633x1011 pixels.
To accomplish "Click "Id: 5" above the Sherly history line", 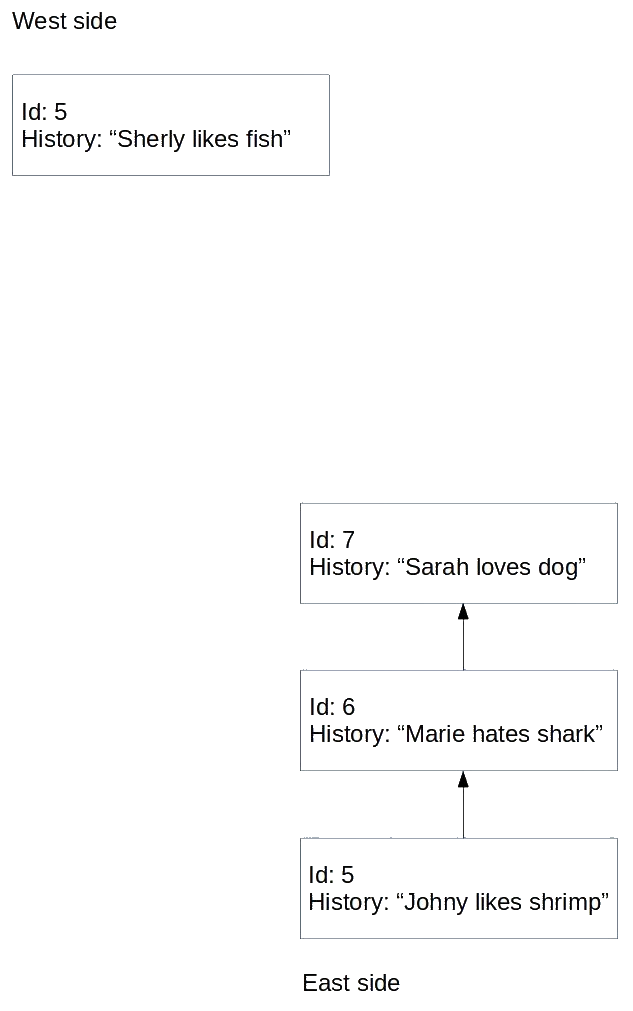I will 44,112.
